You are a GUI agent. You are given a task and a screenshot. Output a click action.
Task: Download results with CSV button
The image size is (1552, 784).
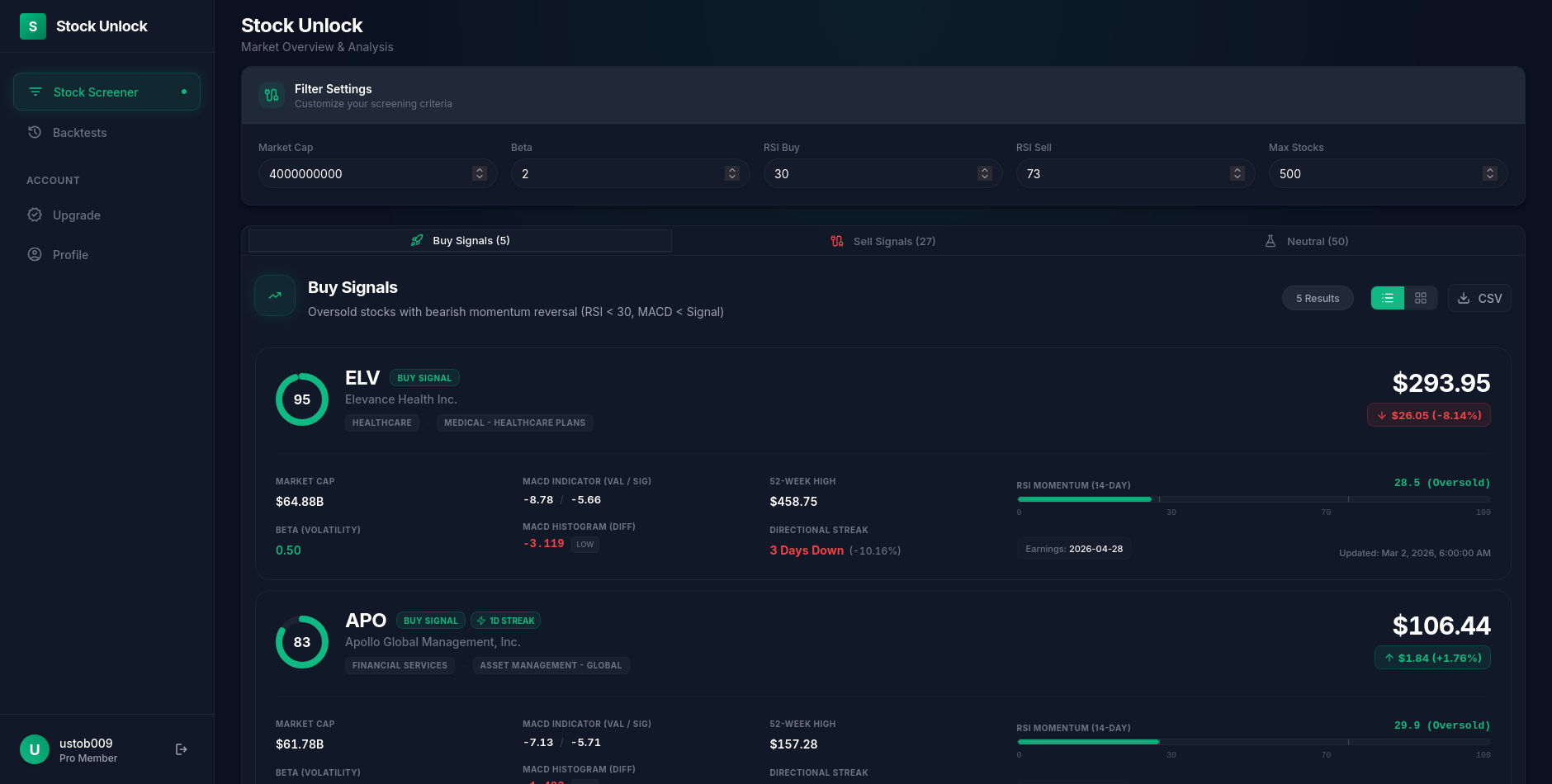pos(1479,298)
